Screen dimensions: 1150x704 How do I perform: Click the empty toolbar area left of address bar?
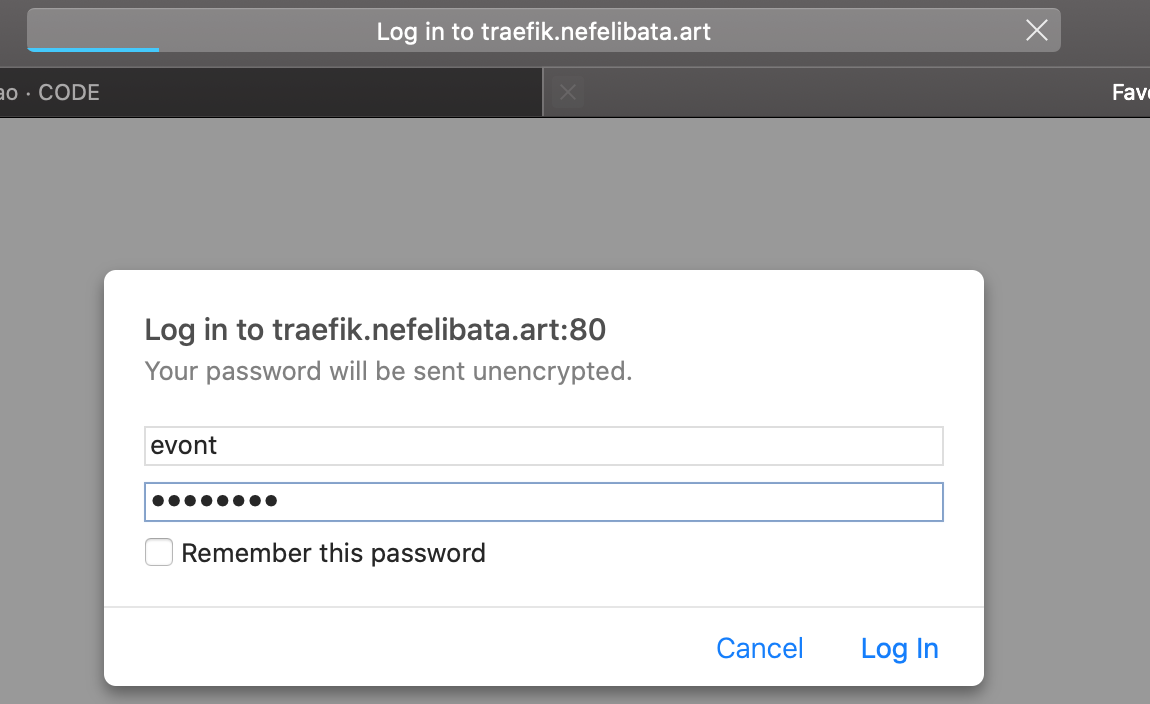(x=12, y=31)
